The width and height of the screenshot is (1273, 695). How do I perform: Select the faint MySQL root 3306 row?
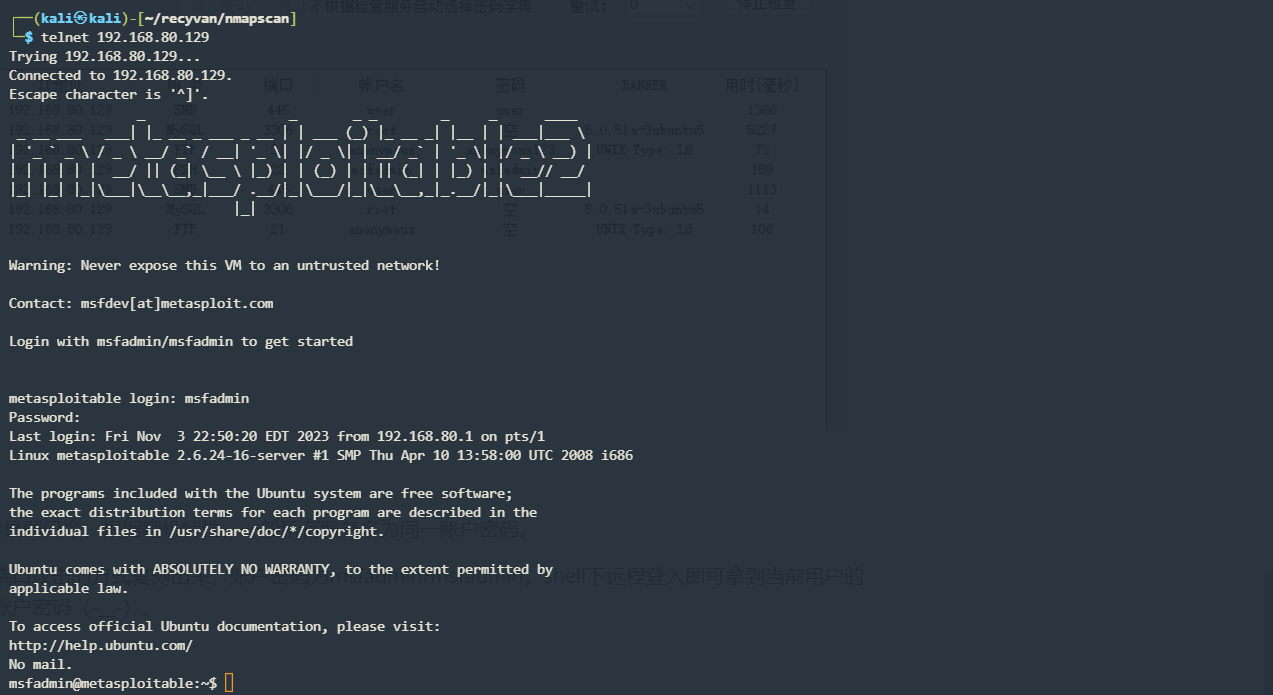(380, 210)
